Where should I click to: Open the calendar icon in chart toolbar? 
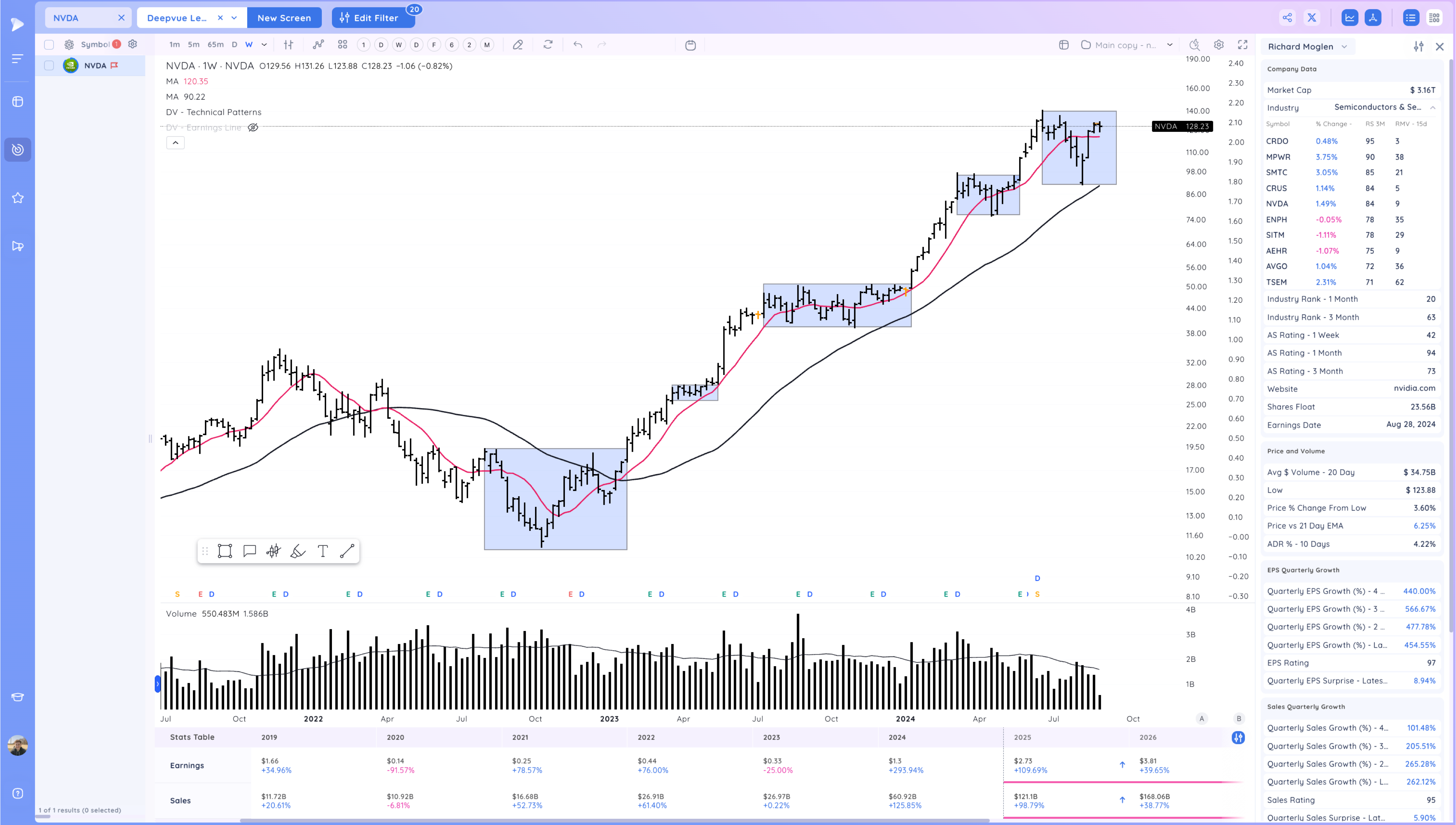point(691,46)
